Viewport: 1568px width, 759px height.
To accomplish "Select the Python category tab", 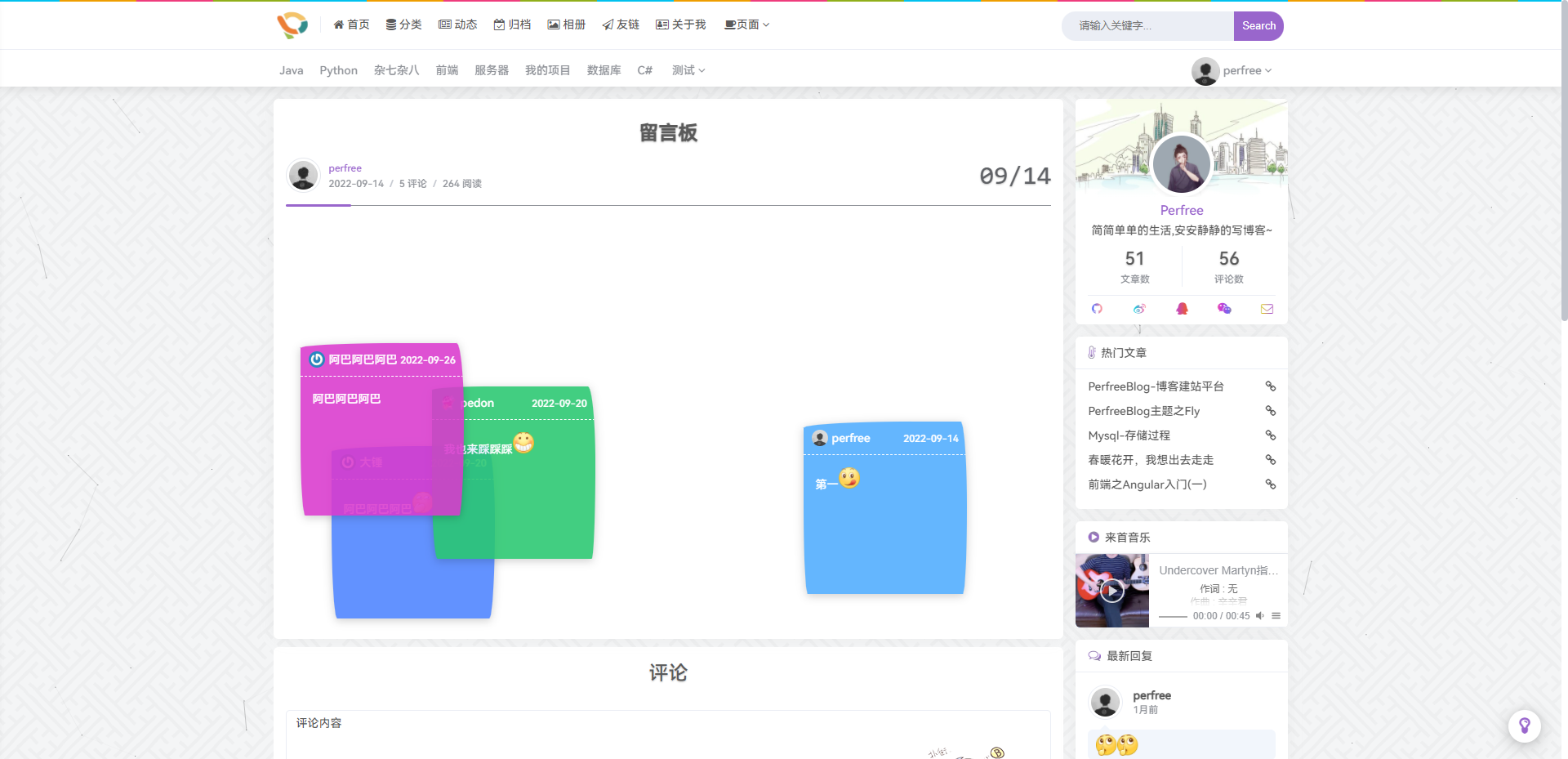I will 339,70.
